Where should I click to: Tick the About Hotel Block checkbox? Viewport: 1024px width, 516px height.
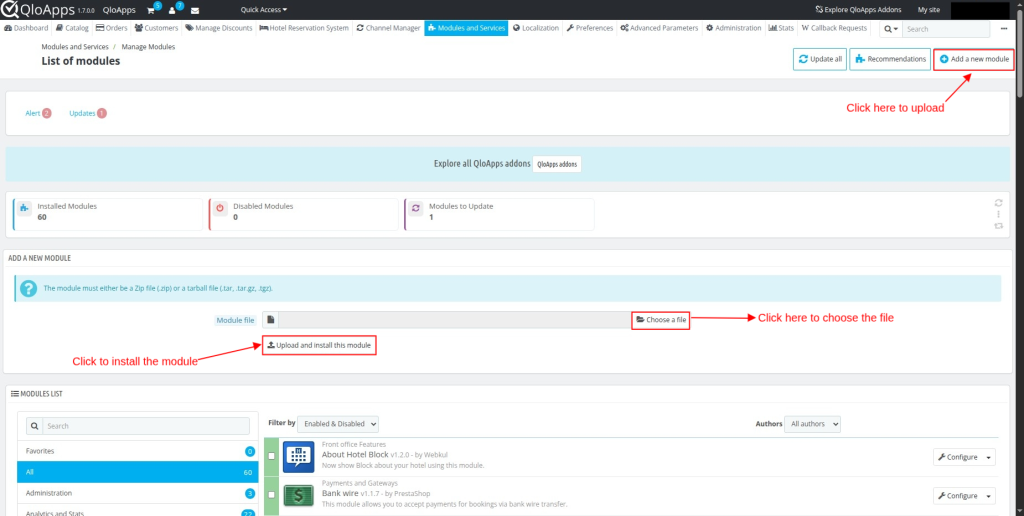point(272,457)
